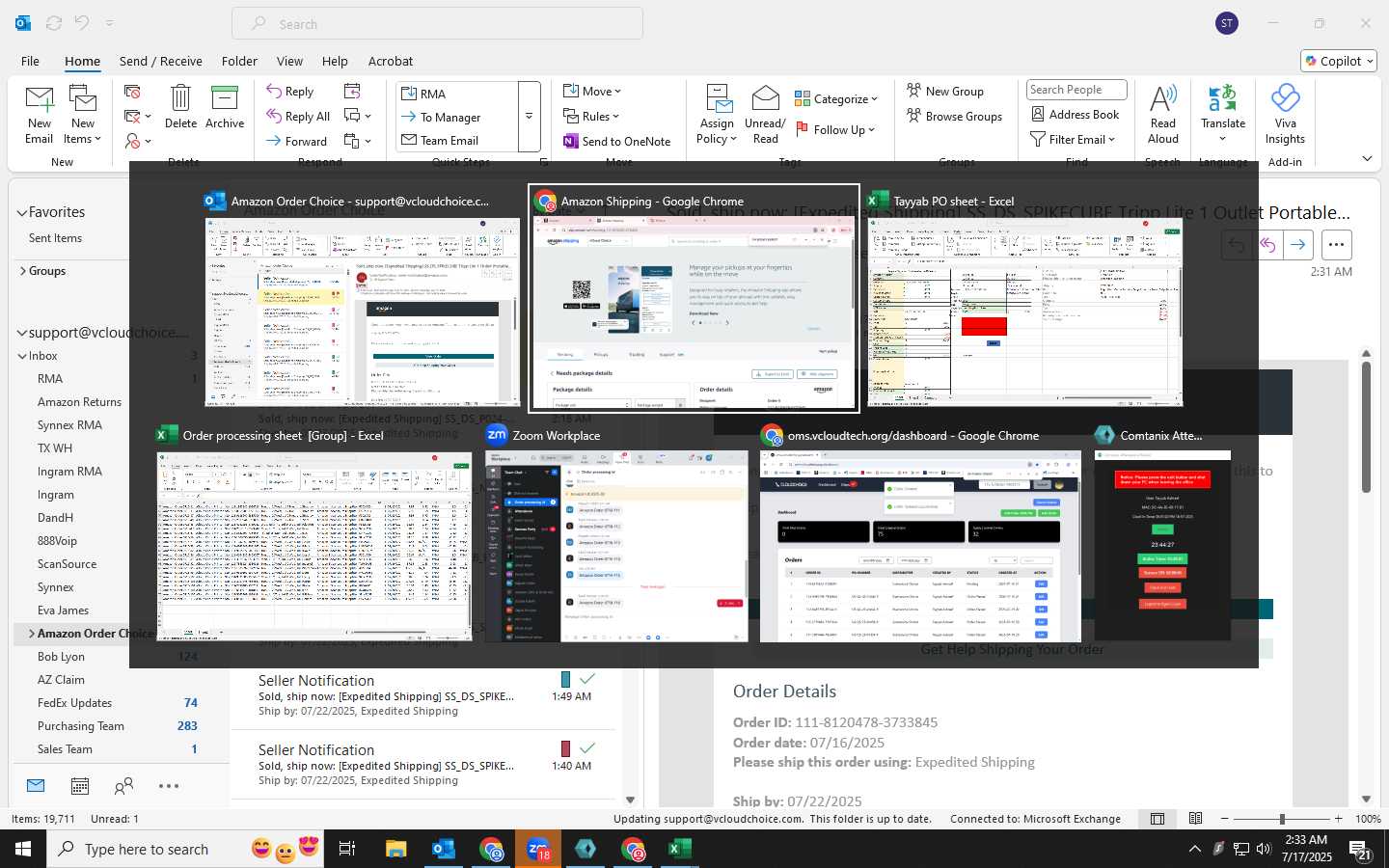Open People view in navigation bar
This screenshot has height=868, width=1389.
[x=123, y=786]
